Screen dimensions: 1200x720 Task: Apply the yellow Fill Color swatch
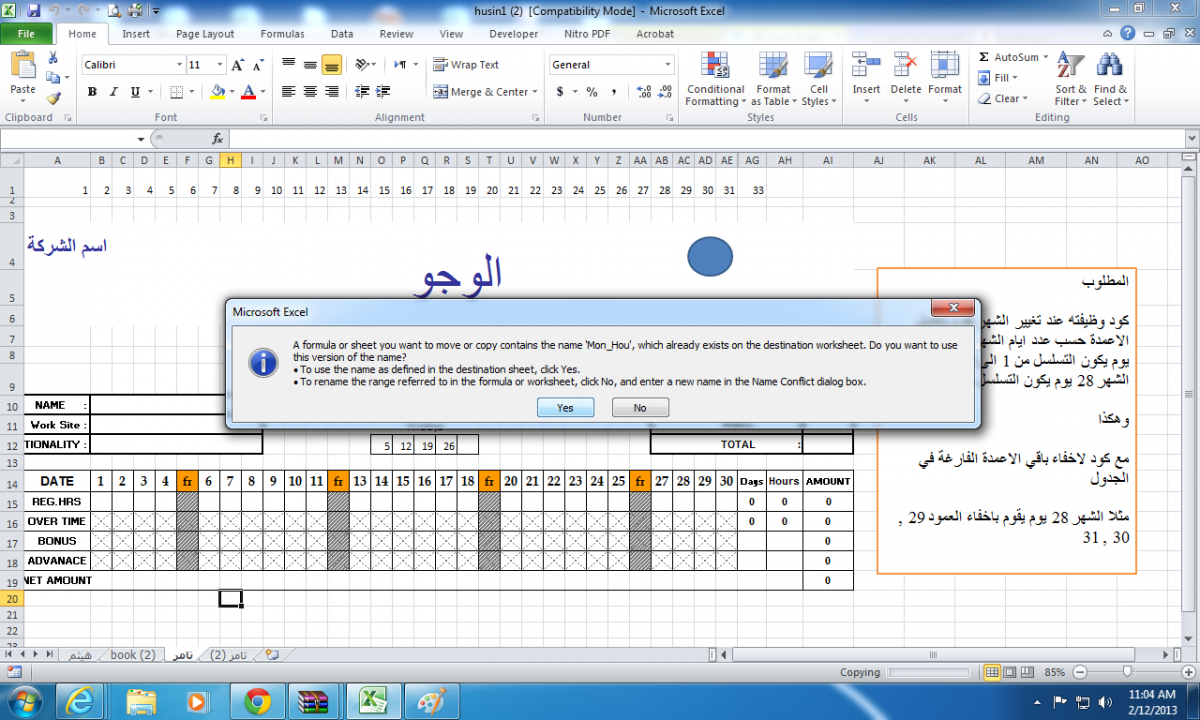click(217, 92)
